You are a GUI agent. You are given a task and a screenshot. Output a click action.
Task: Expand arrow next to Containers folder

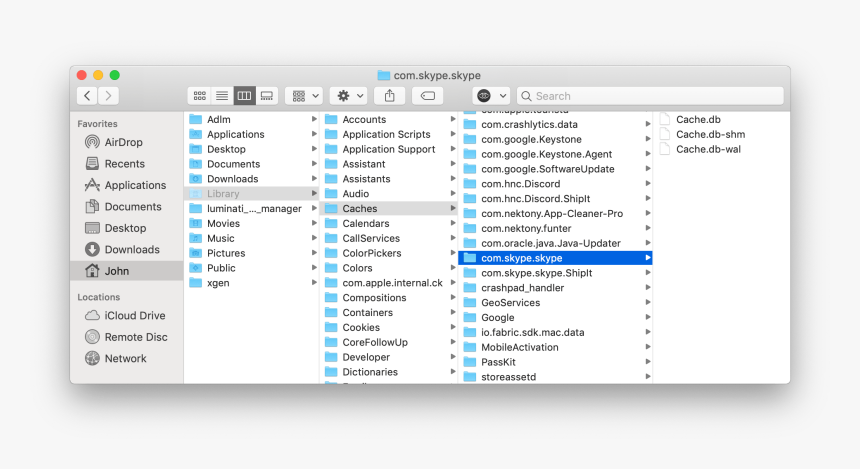click(453, 312)
